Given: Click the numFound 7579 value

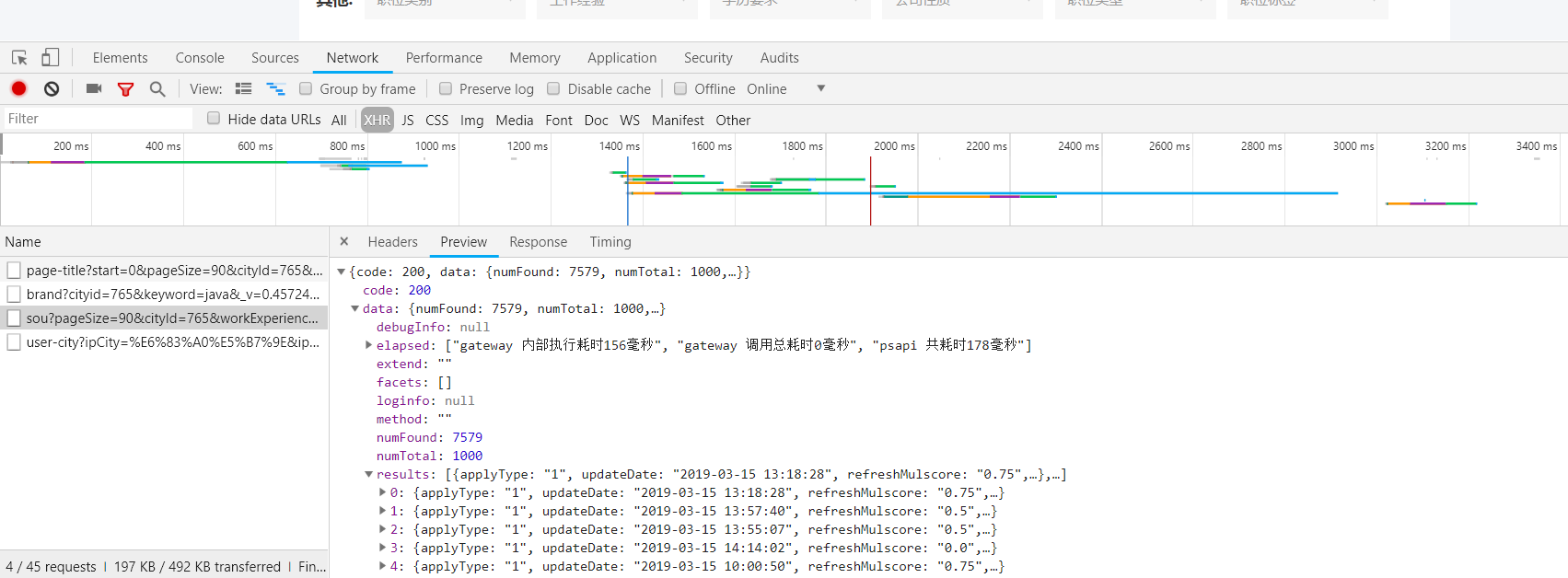Looking at the screenshot, I should tap(467, 437).
